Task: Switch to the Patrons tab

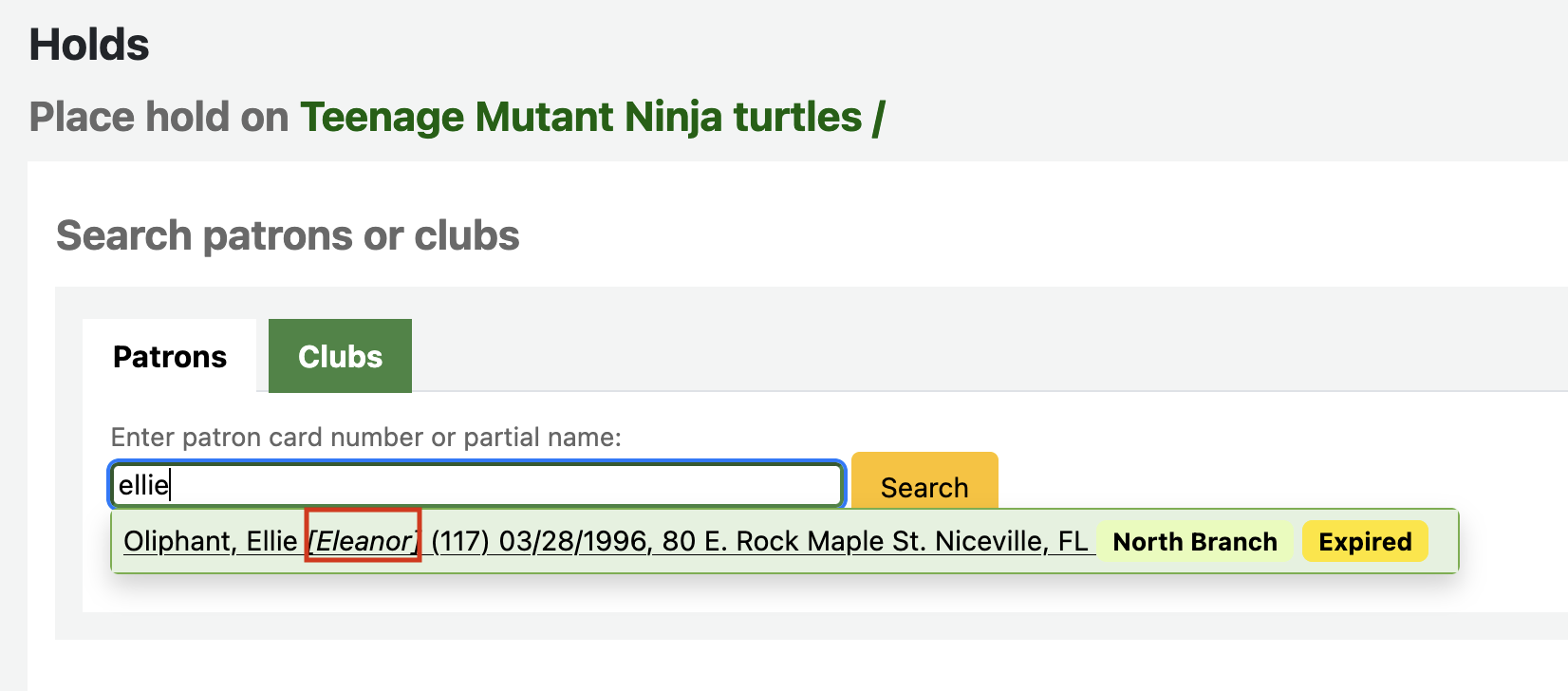Action: click(x=170, y=357)
